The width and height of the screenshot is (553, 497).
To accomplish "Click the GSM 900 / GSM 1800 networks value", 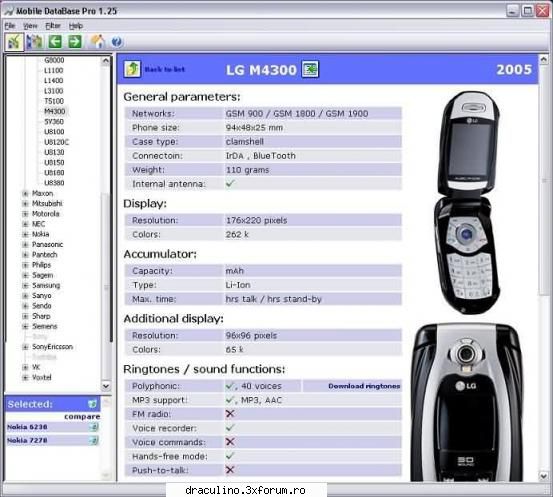I will click(297, 114).
